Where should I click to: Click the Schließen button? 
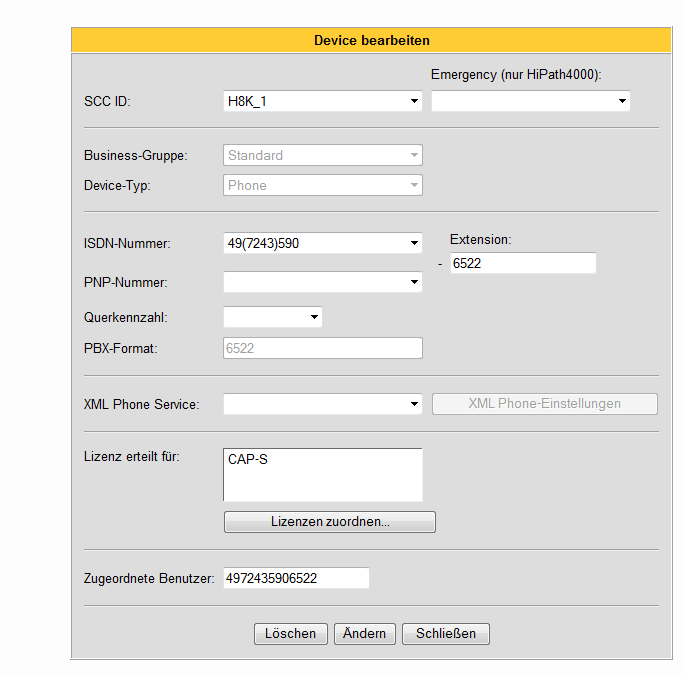(x=446, y=634)
